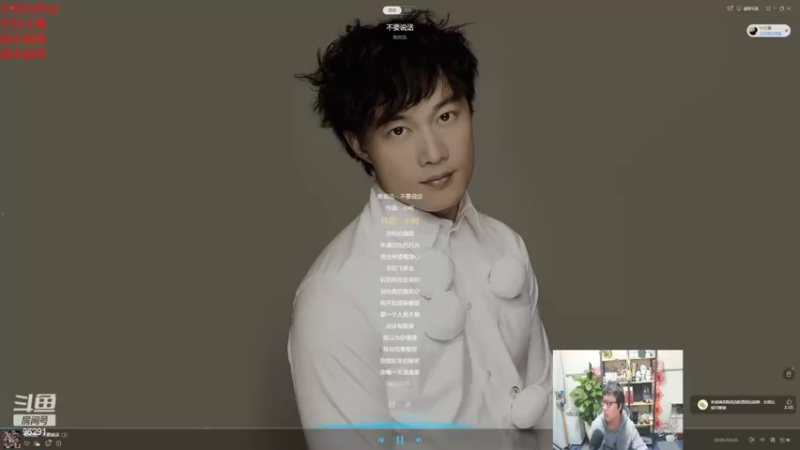The image size is (800, 450).
Task: Jump to lyric line 深色的海面
Action: (400, 234)
